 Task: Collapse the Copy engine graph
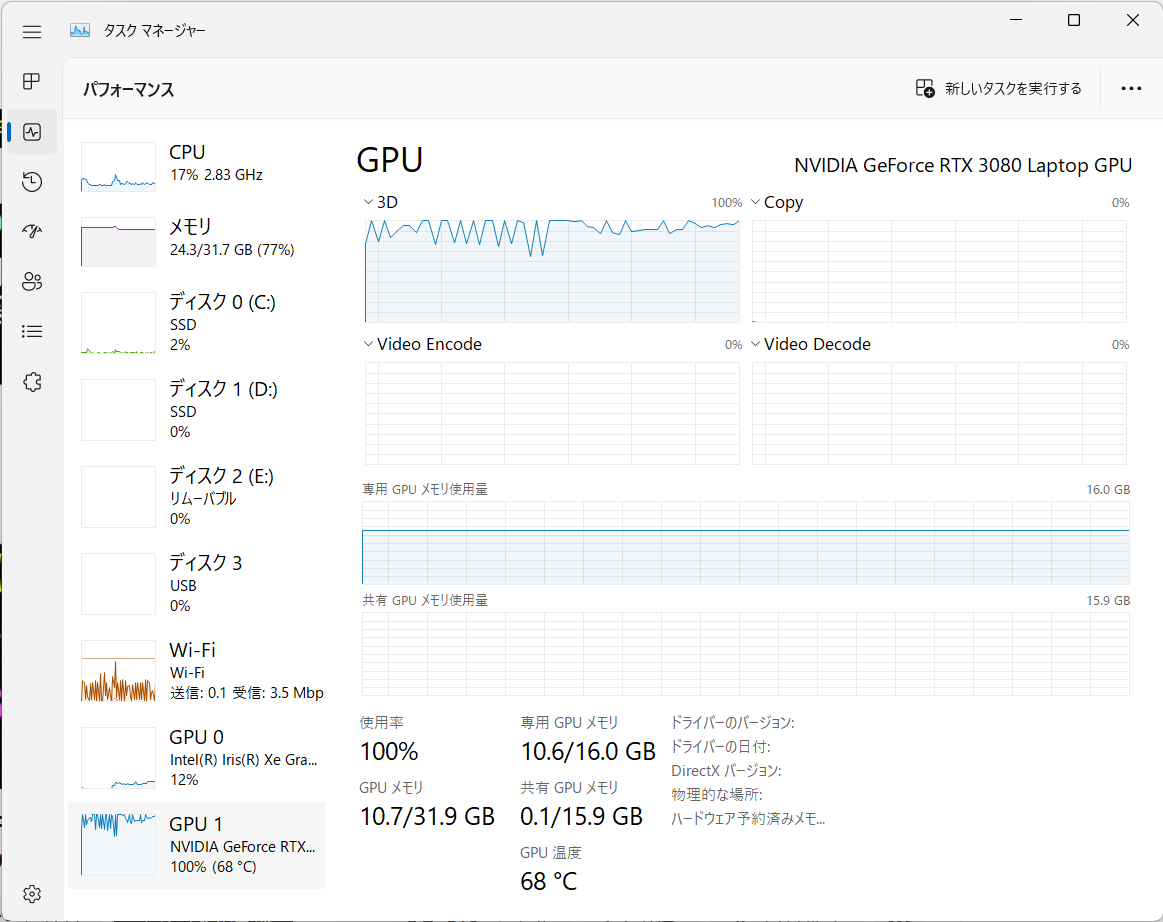tap(755, 201)
